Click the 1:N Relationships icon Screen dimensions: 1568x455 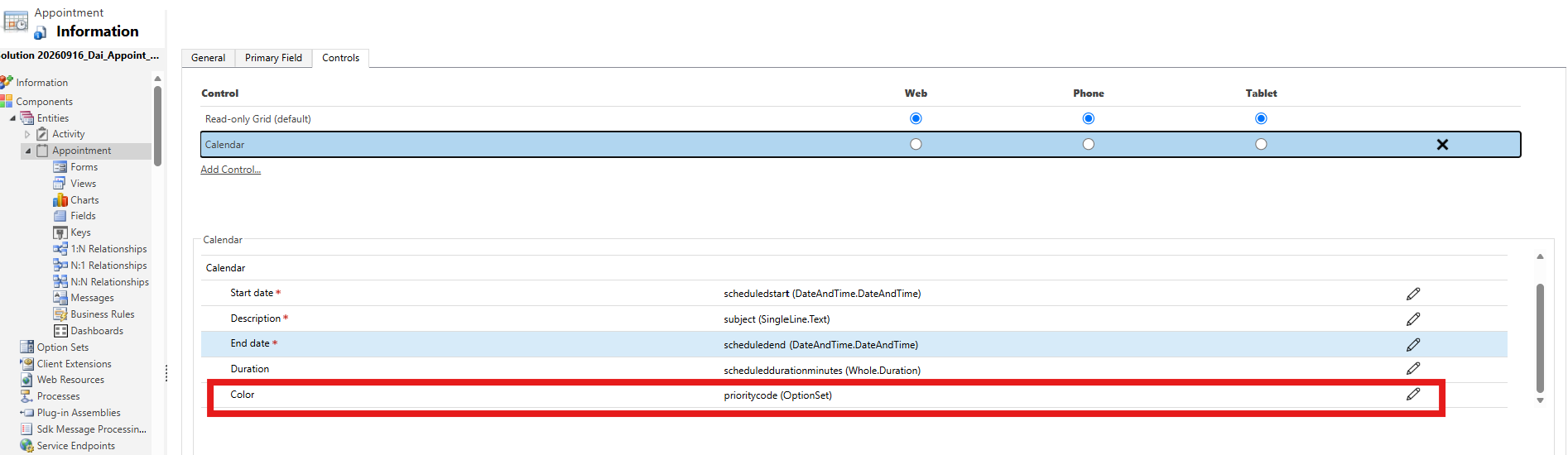(60, 249)
